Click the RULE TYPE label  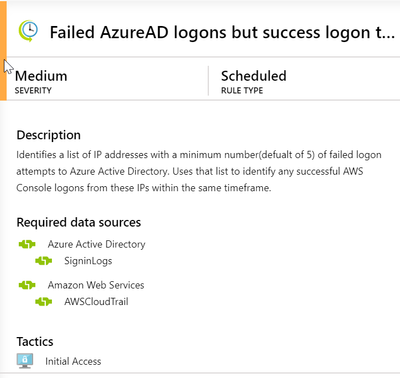click(x=242, y=91)
